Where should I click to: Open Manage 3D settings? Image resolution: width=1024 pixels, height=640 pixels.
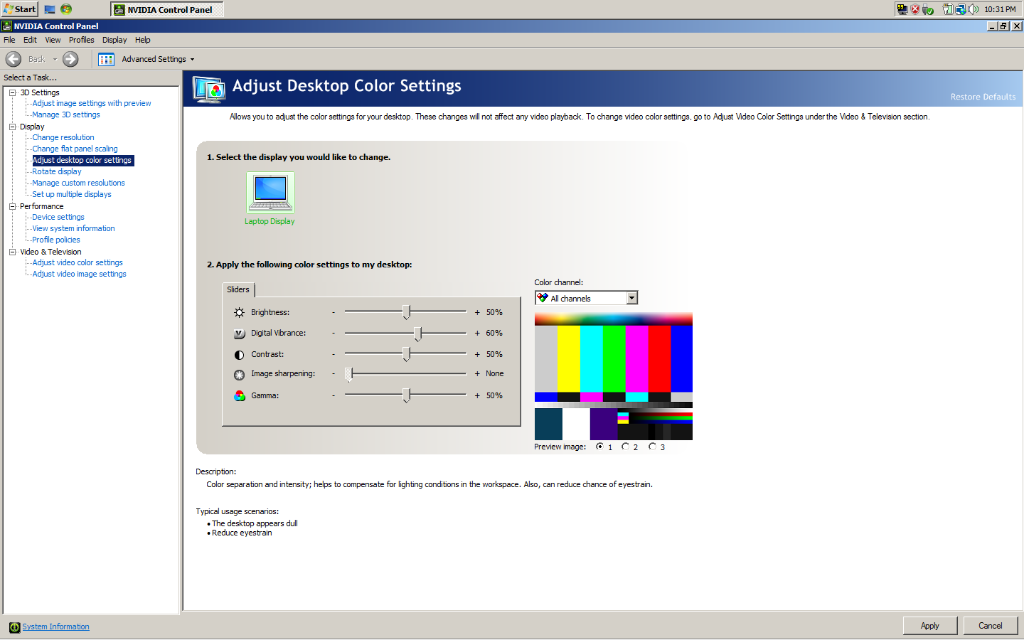pyautogui.click(x=66, y=114)
